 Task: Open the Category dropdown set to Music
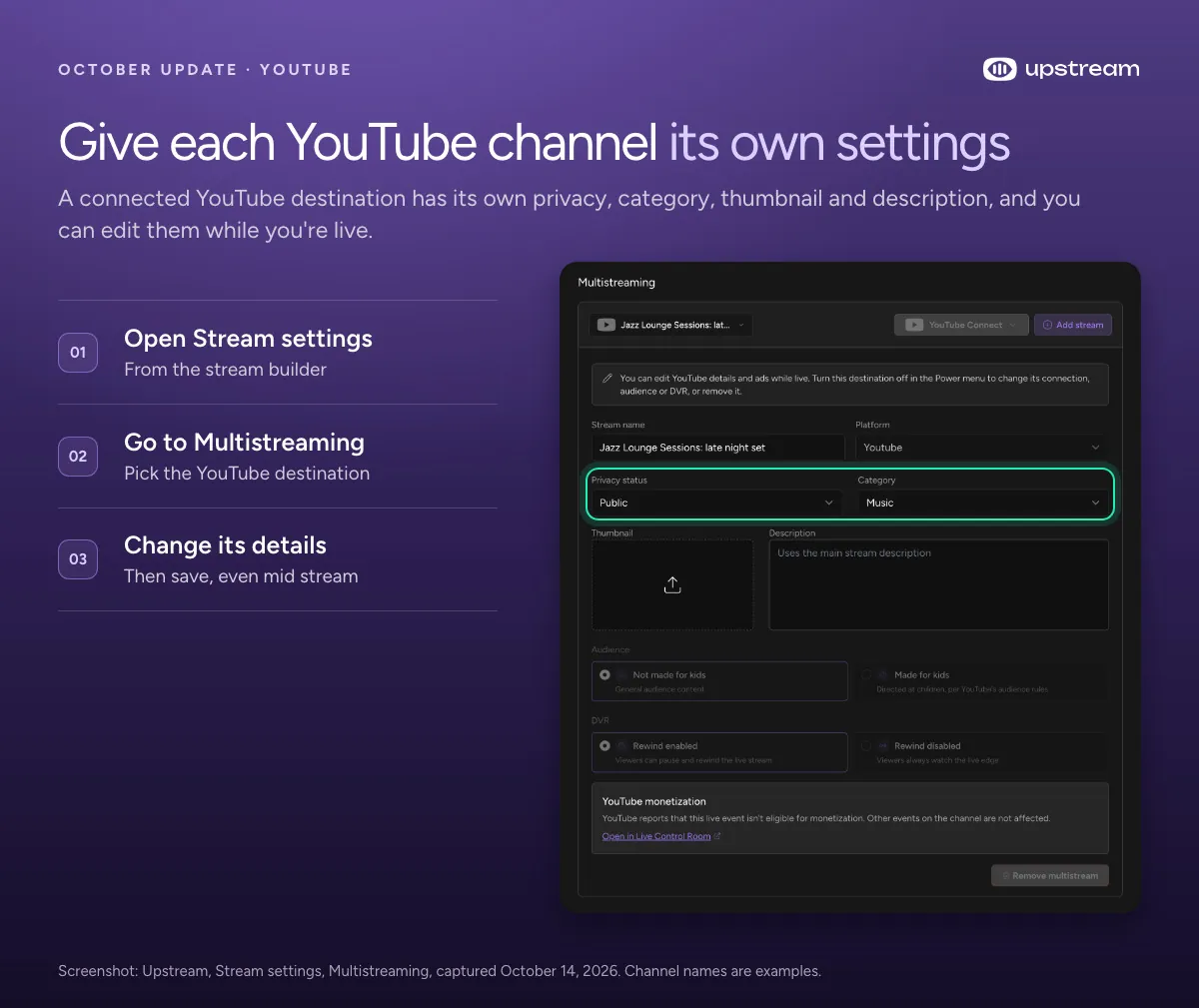[983, 503]
